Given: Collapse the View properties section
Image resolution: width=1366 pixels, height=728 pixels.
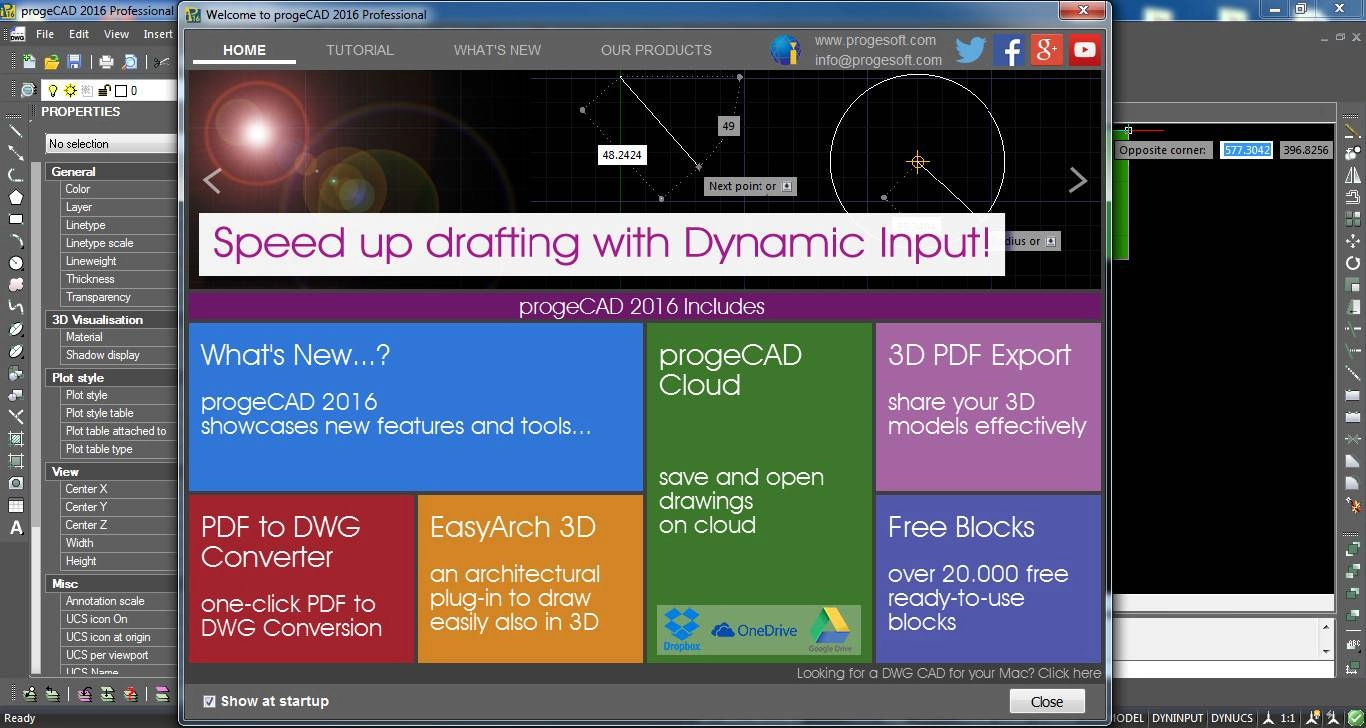Looking at the screenshot, I should click(x=112, y=471).
